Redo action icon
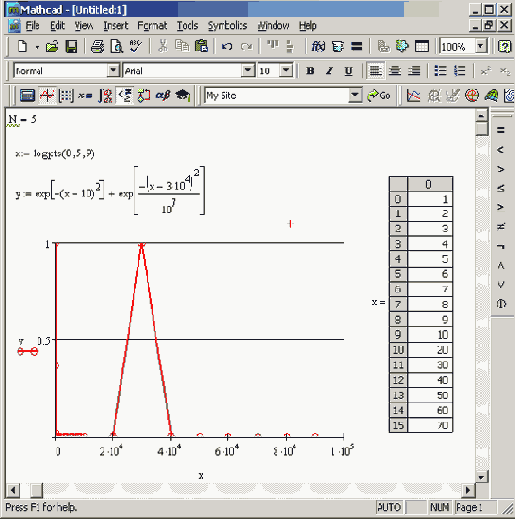The height and width of the screenshot is (519, 515). (x=246, y=46)
